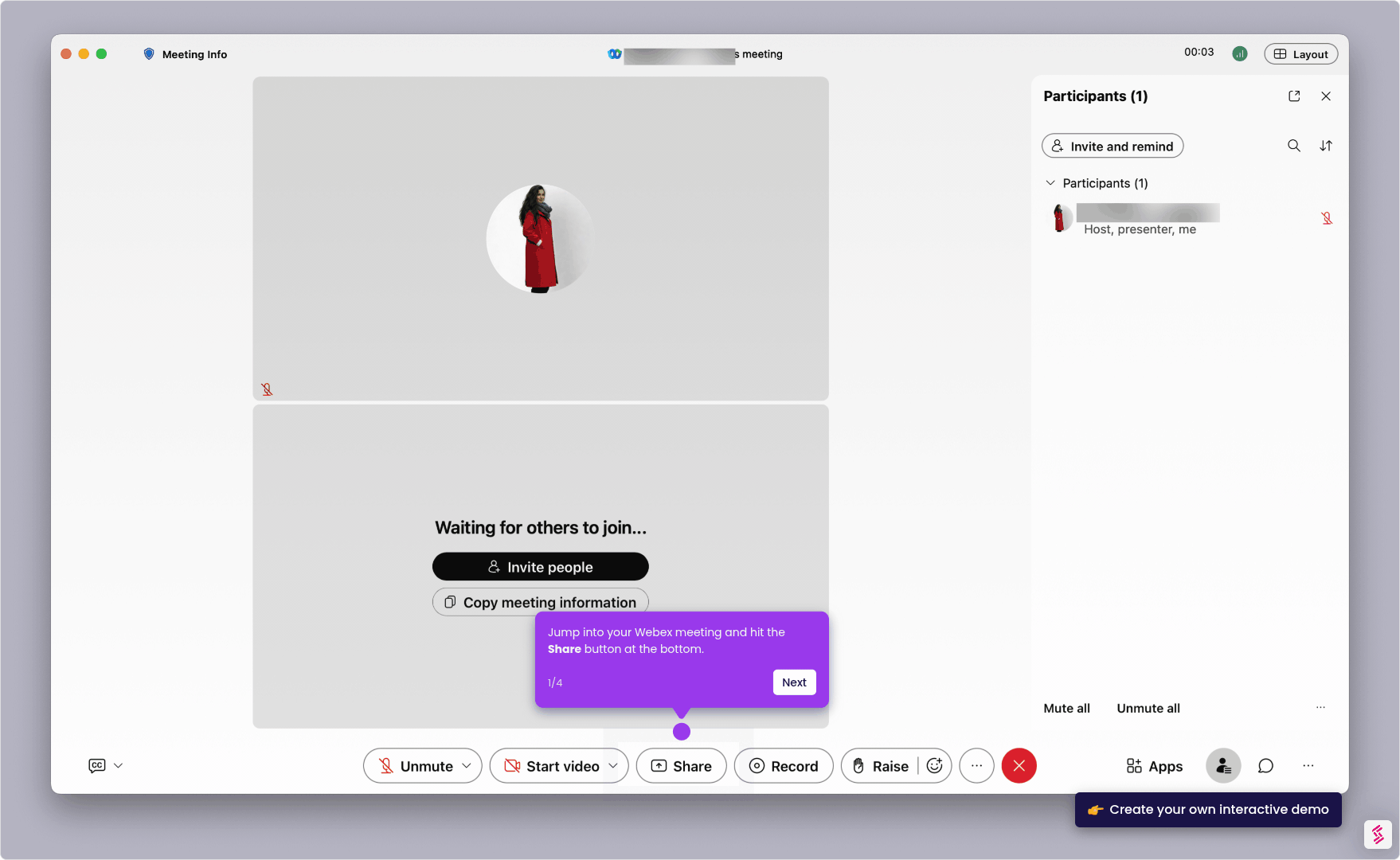Open the reactions emoji picker
Image resolution: width=1400 pixels, height=860 pixels.
[x=935, y=765]
